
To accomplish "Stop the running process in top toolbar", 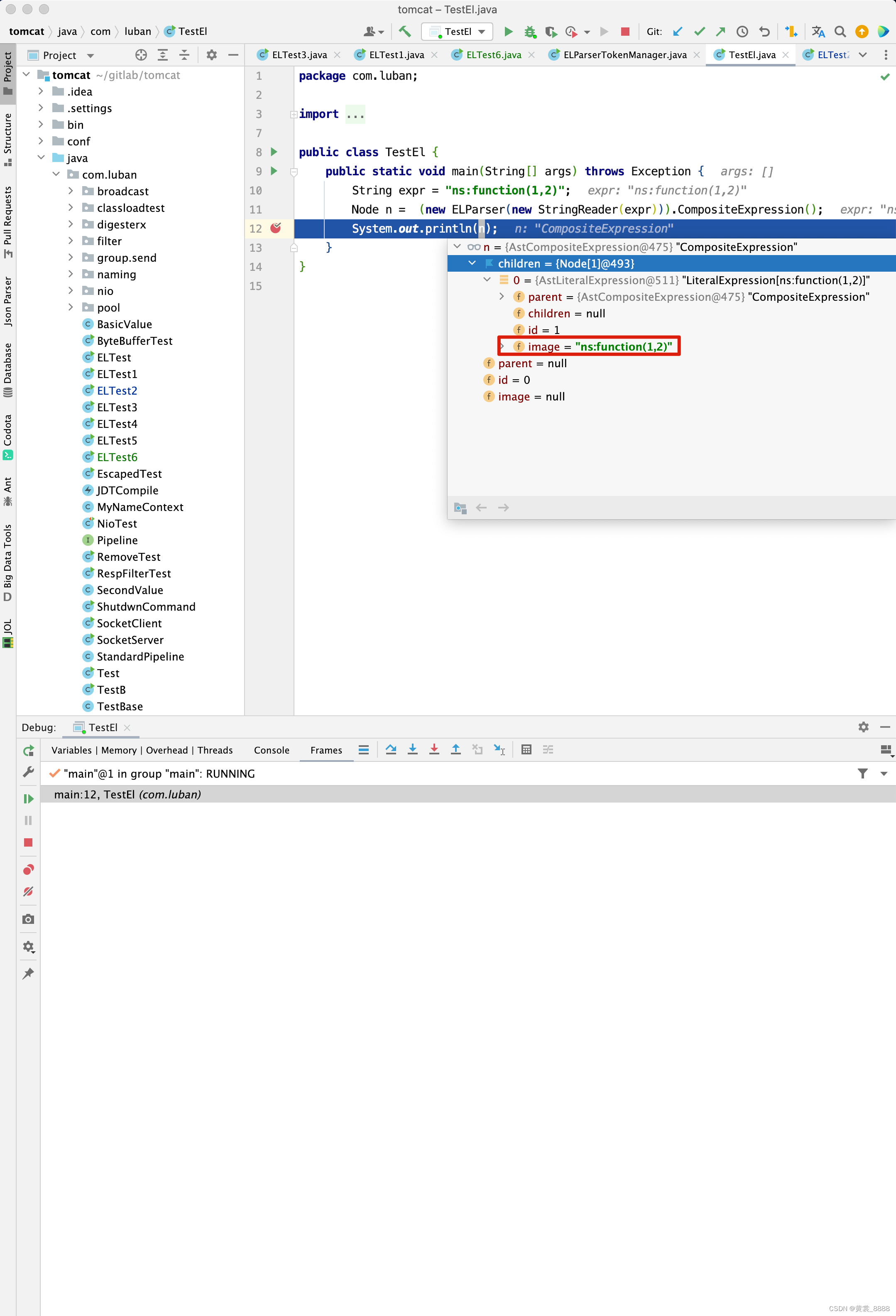I will [625, 32].
